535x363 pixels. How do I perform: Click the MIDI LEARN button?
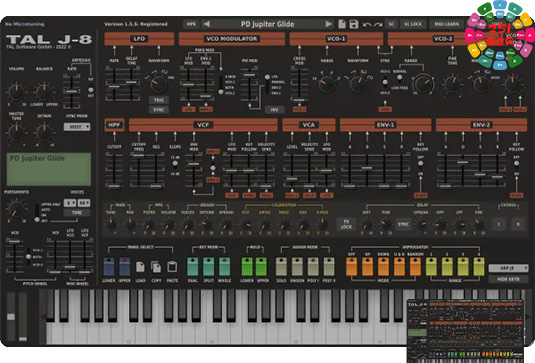point(447,24)
